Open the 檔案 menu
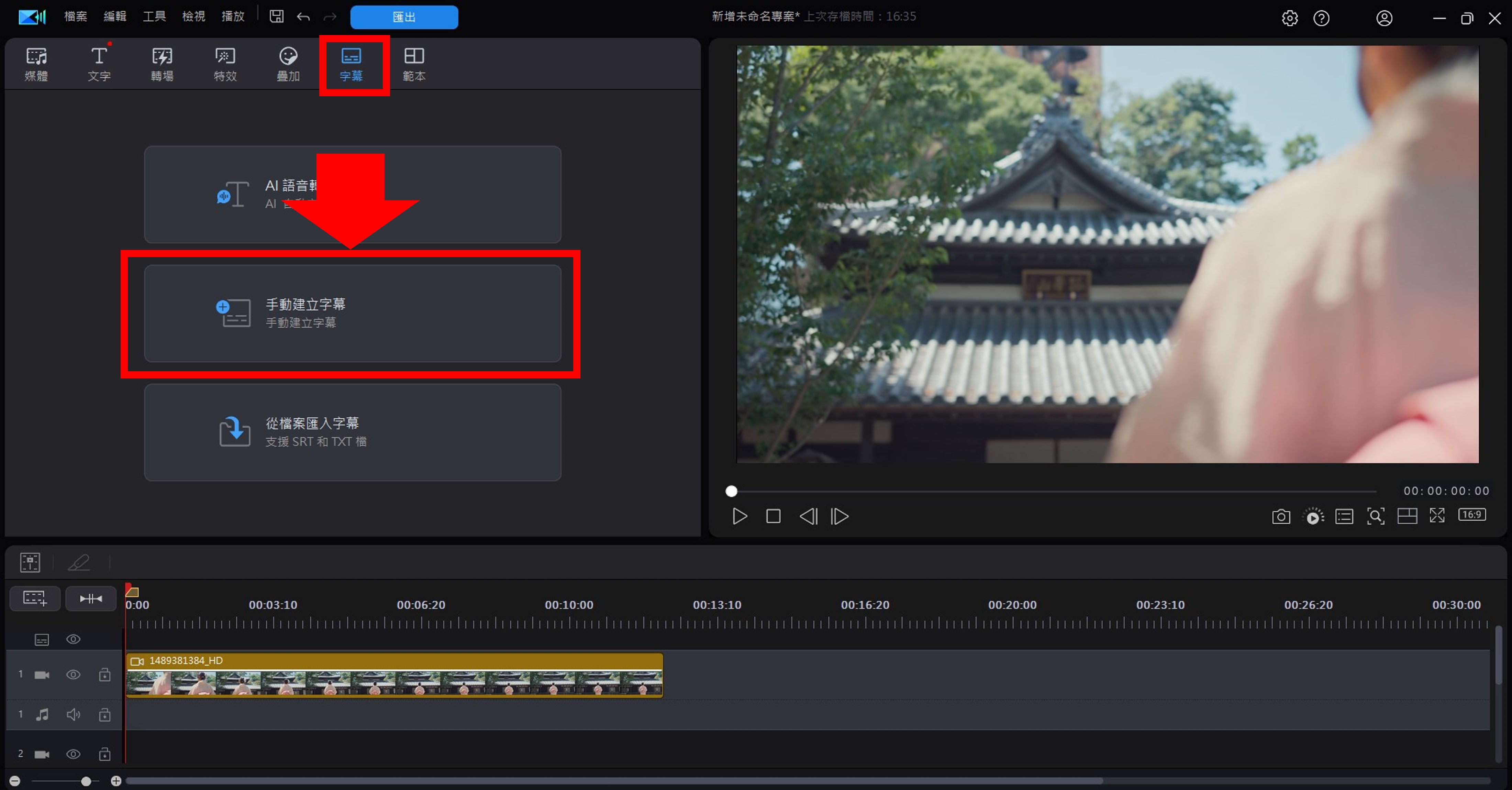 click(75, 17)
